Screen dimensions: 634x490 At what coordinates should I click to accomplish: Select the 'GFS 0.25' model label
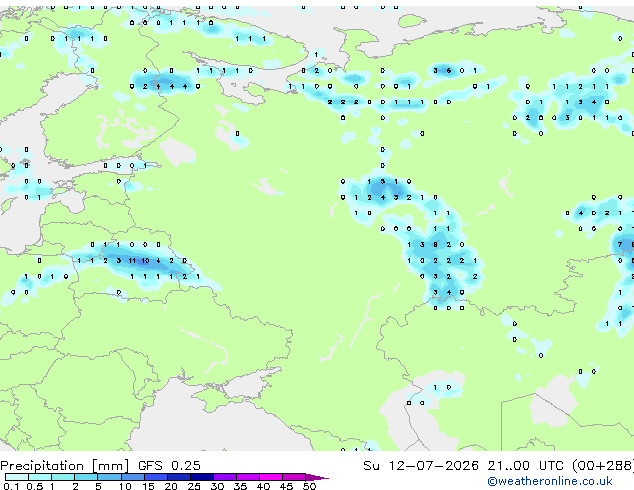[x=169, y=466]
